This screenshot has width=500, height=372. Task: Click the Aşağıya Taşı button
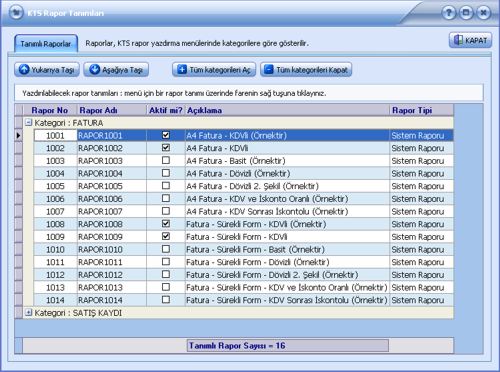pyautogui.click(x=116, y=70)
